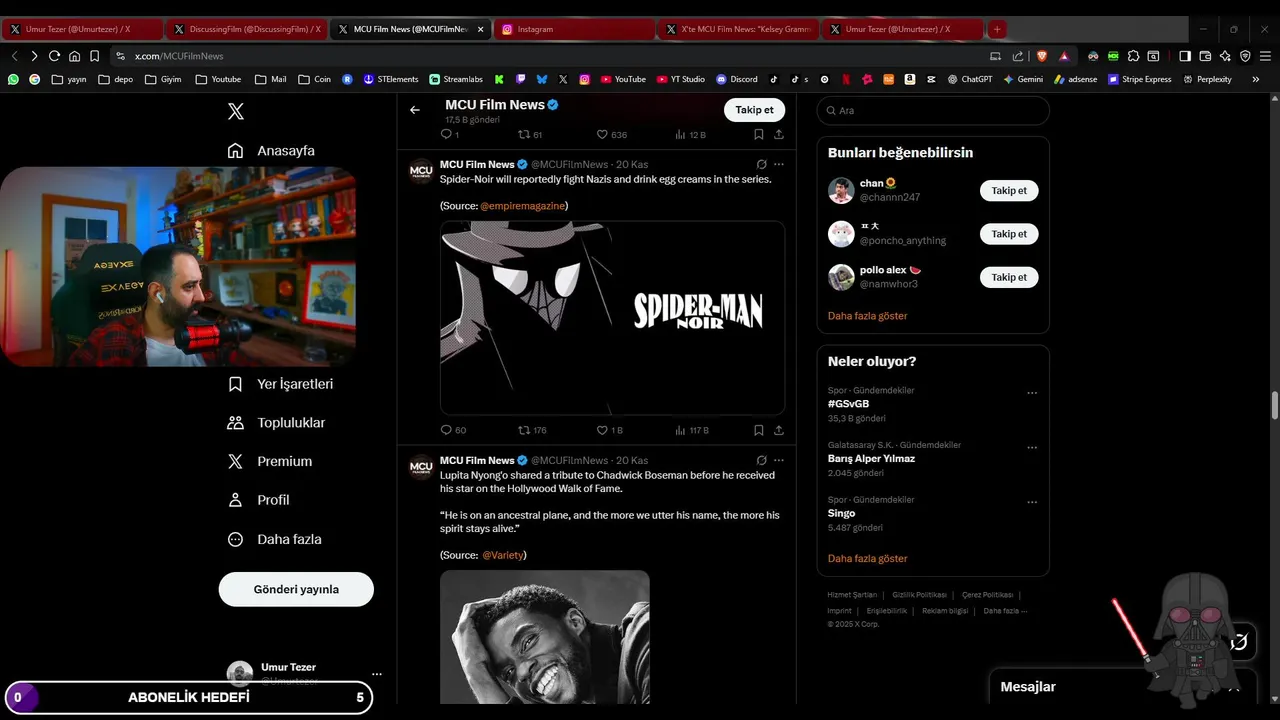Viewport: 1280px width, 720px height.
Task: Open the extensions puzzle icon
Action: point(1131,56)
